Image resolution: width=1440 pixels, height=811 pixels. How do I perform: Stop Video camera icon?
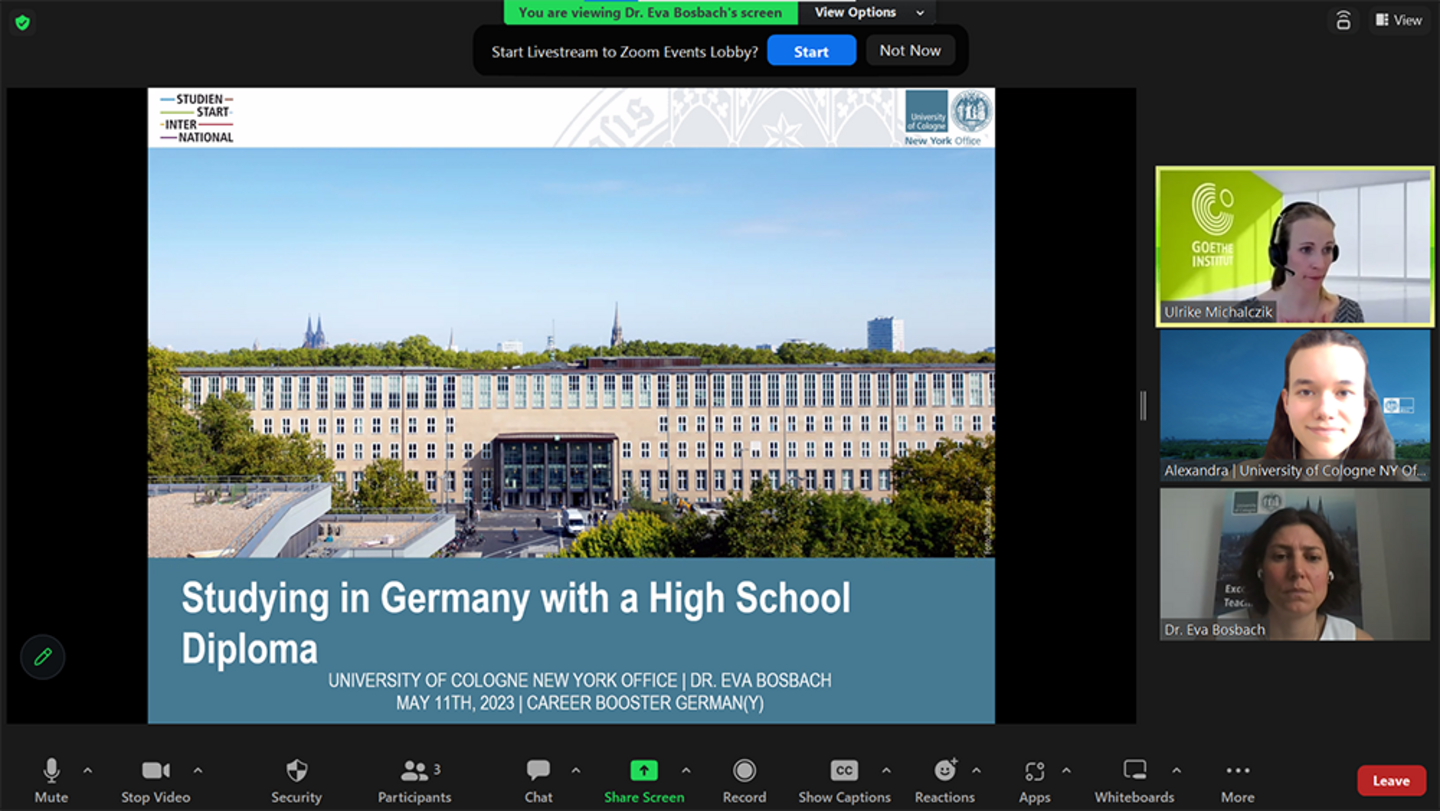coord(155,770)
